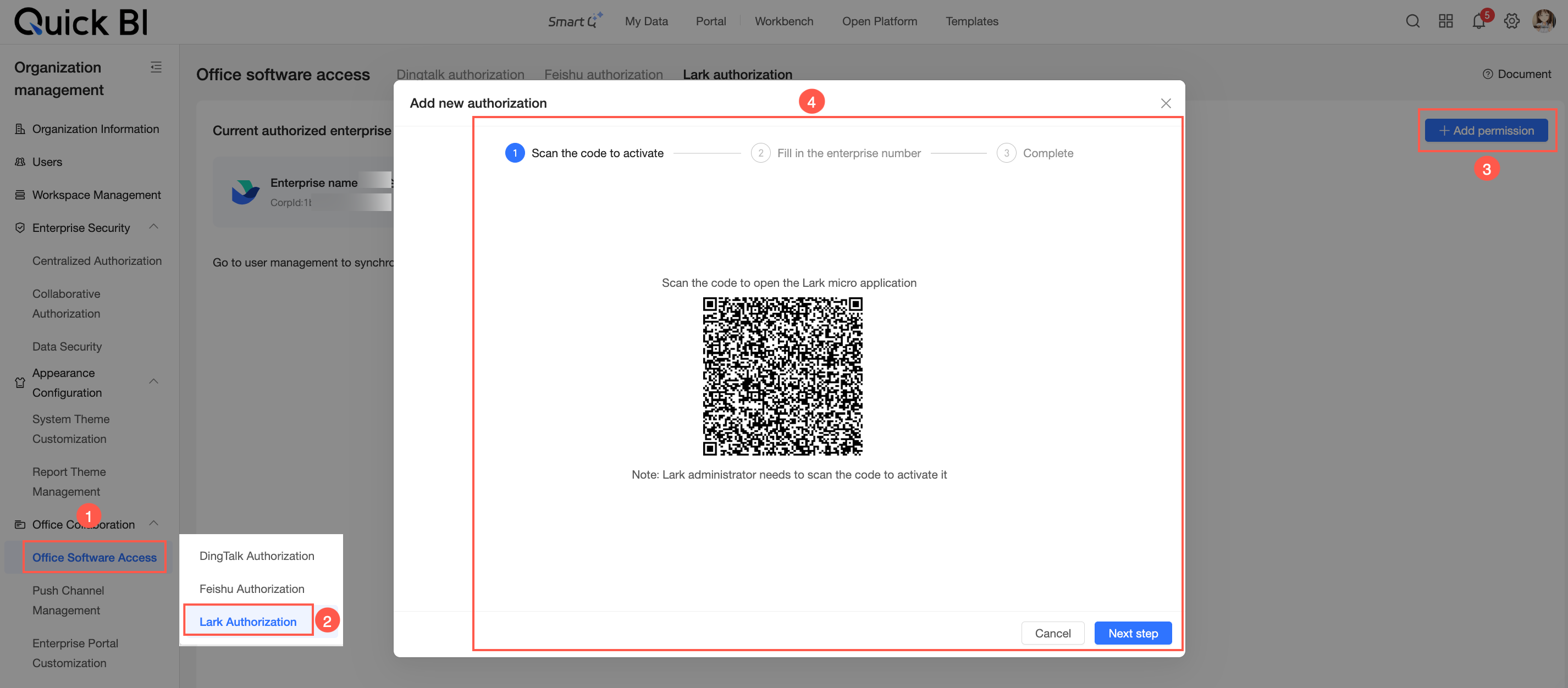Click the apps grid icon
This screenshot has height=688, width=1568.
1445,21
